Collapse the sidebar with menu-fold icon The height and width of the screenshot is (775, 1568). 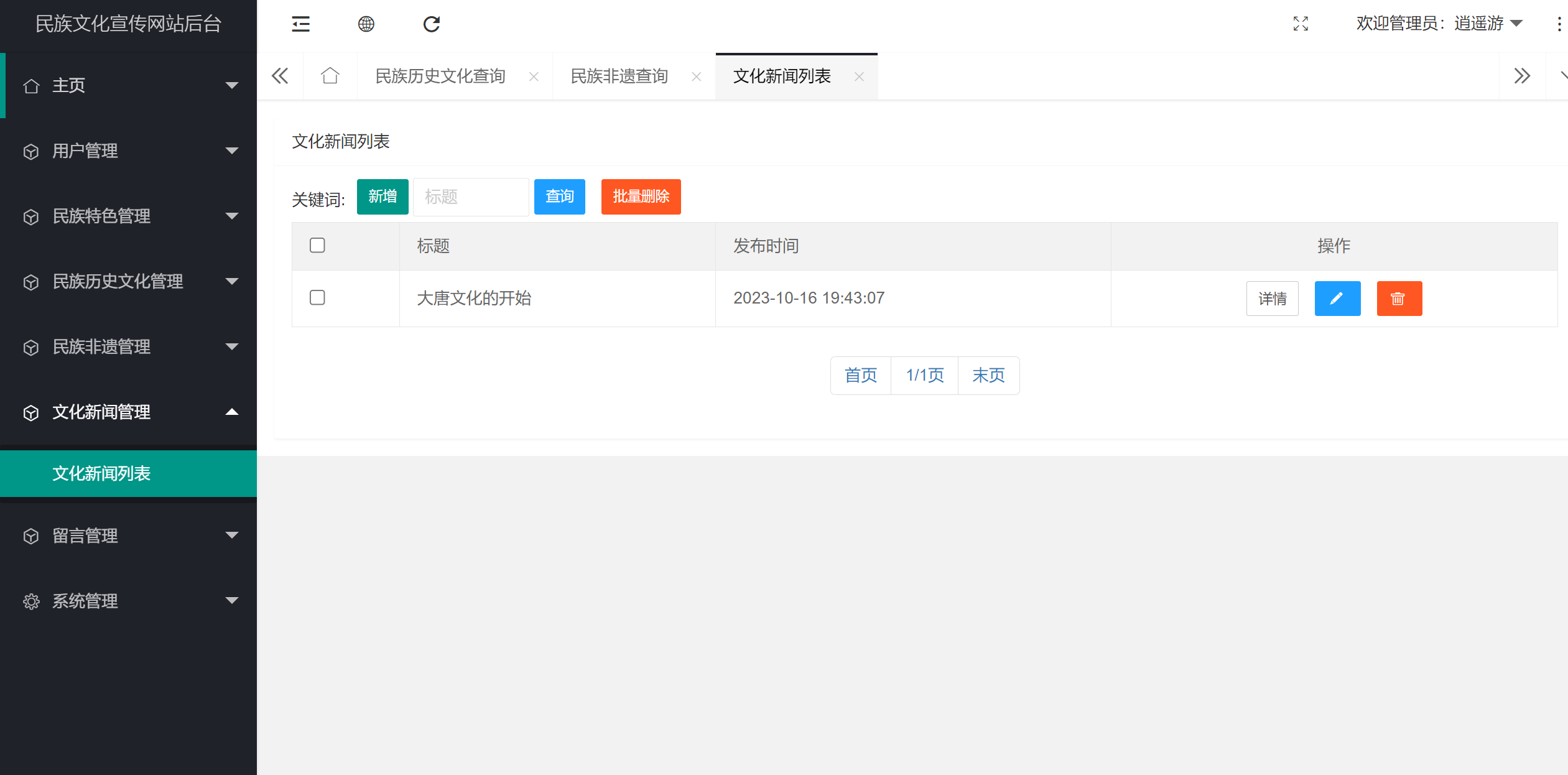click(x=301, y=24)
